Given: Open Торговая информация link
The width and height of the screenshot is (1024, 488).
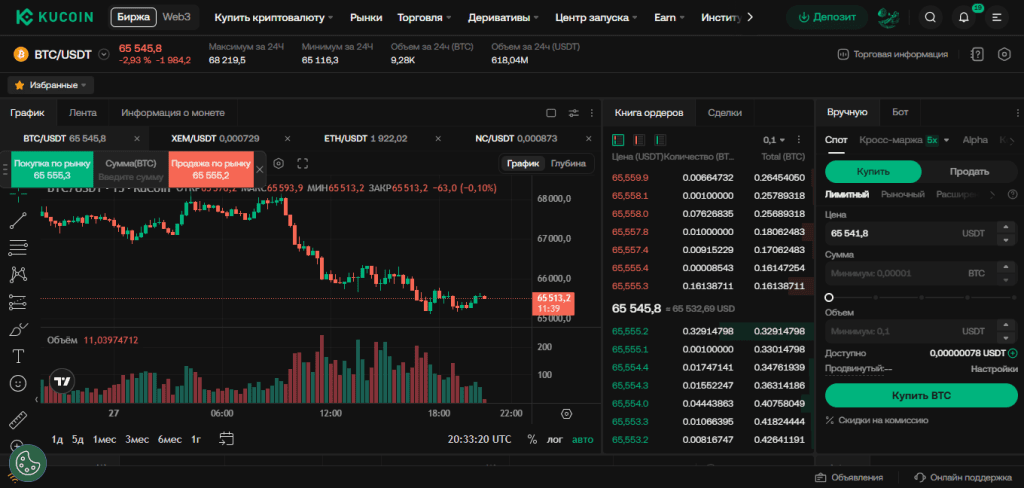Looking at the screenshot, I should [893, 54].
